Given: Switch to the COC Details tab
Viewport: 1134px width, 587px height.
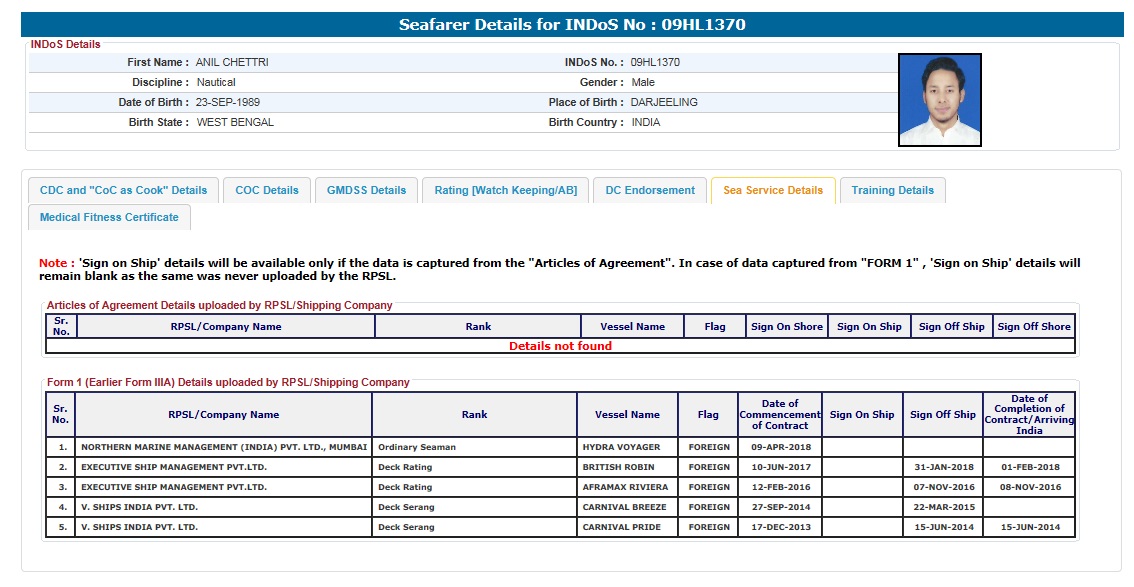Looking at the screenshot, I should 267,190.
